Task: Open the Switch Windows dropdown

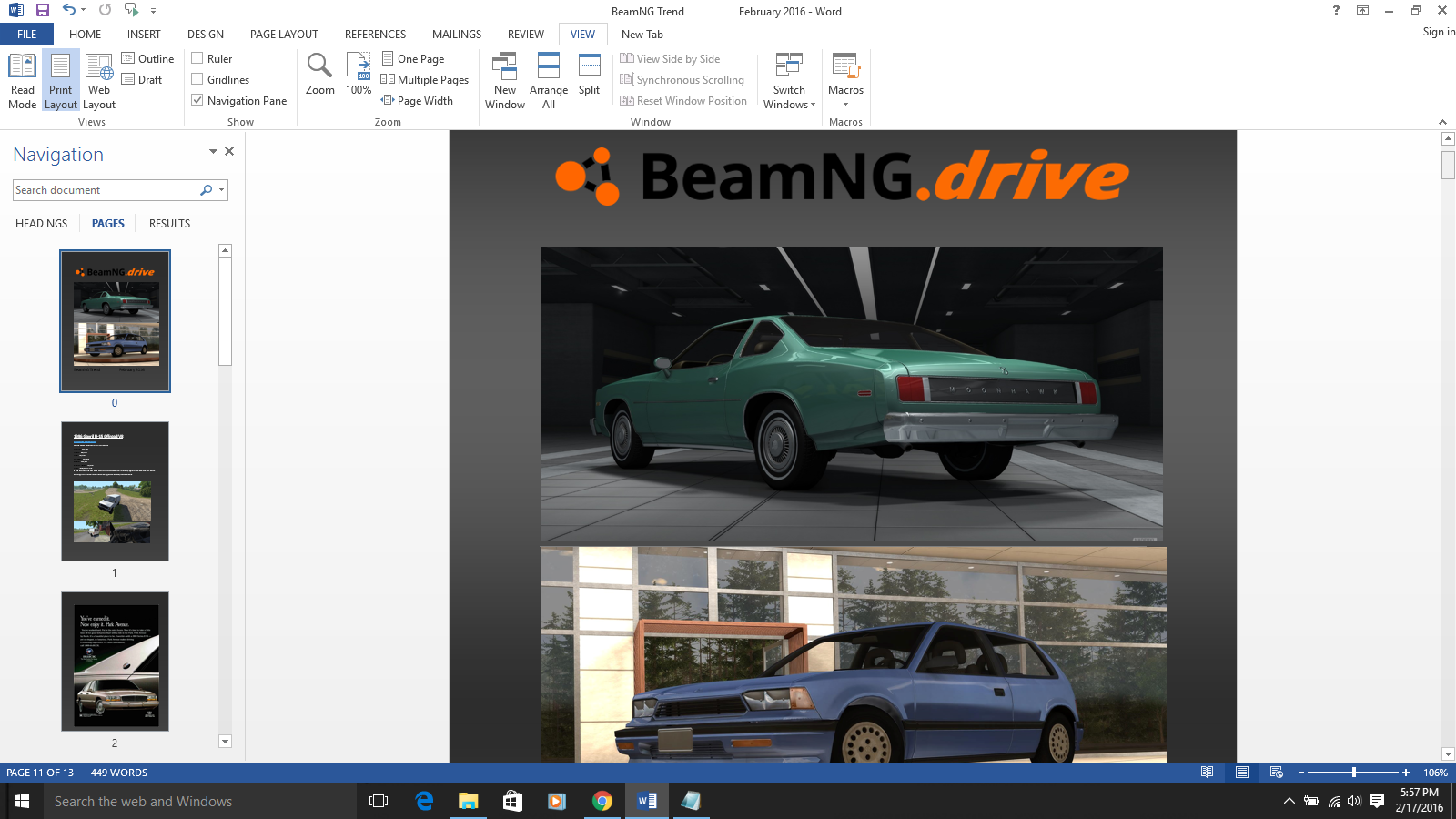Action: (x=789, y=81)
